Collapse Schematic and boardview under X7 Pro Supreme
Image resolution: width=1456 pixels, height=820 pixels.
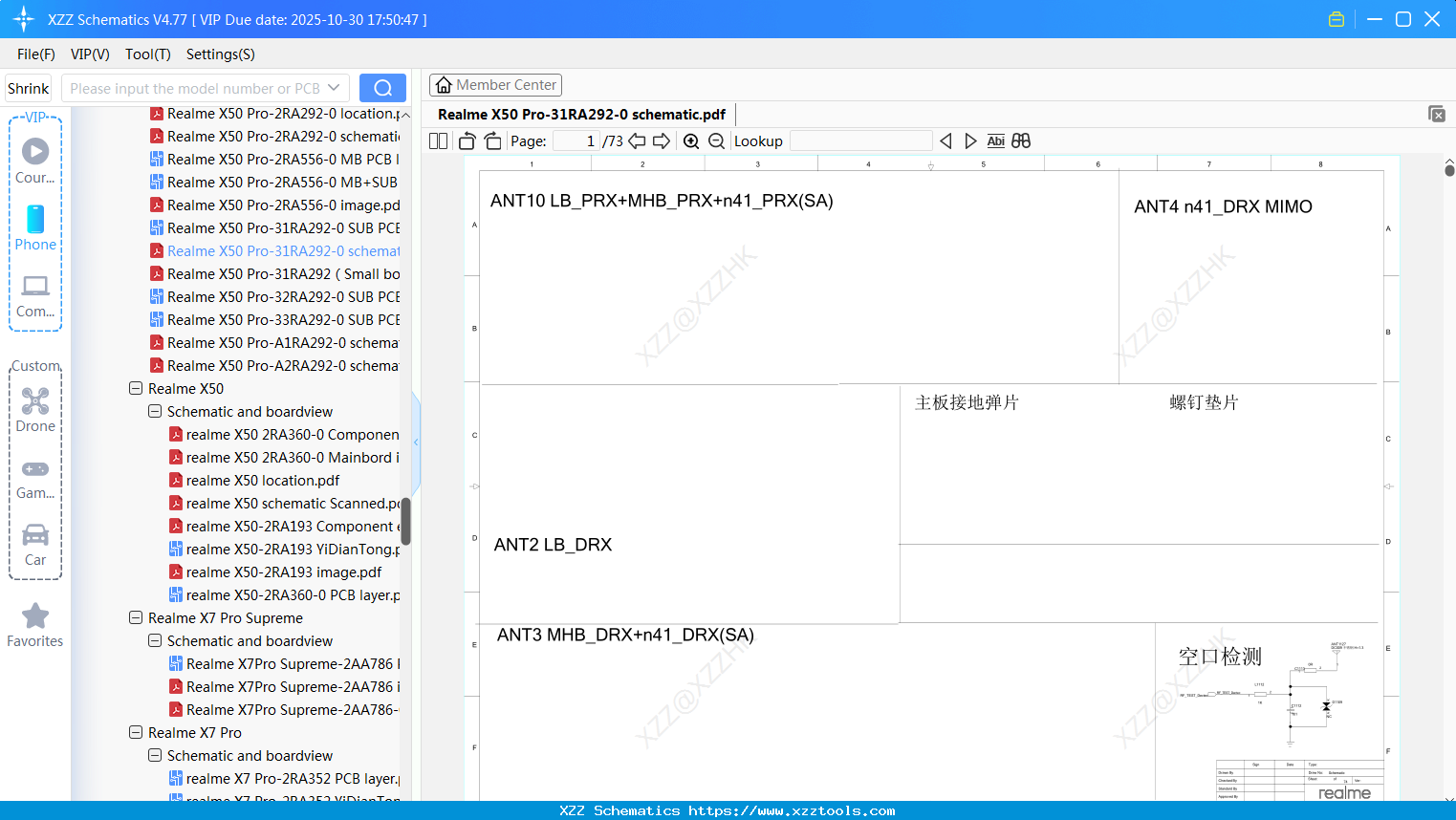tap(155, 641)
